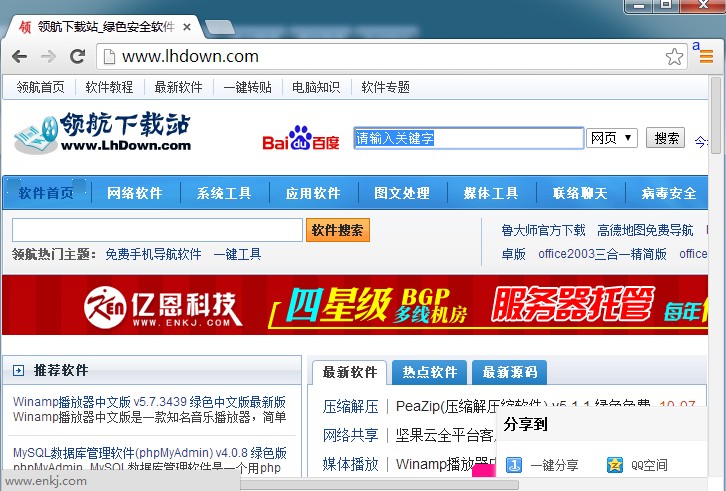Screen dimensions: 726x491
Task: Open the 网页 search type dropdown
Action: [x=612, y=138]
